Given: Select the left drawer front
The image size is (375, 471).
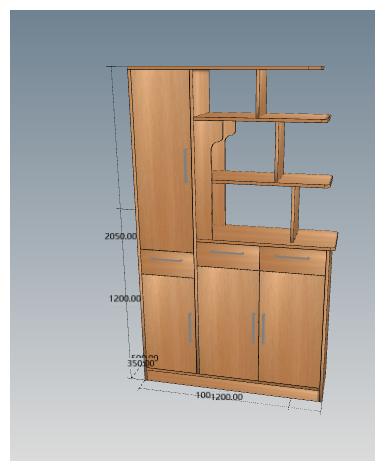Looking at the screenshot, I should [167, 263].
